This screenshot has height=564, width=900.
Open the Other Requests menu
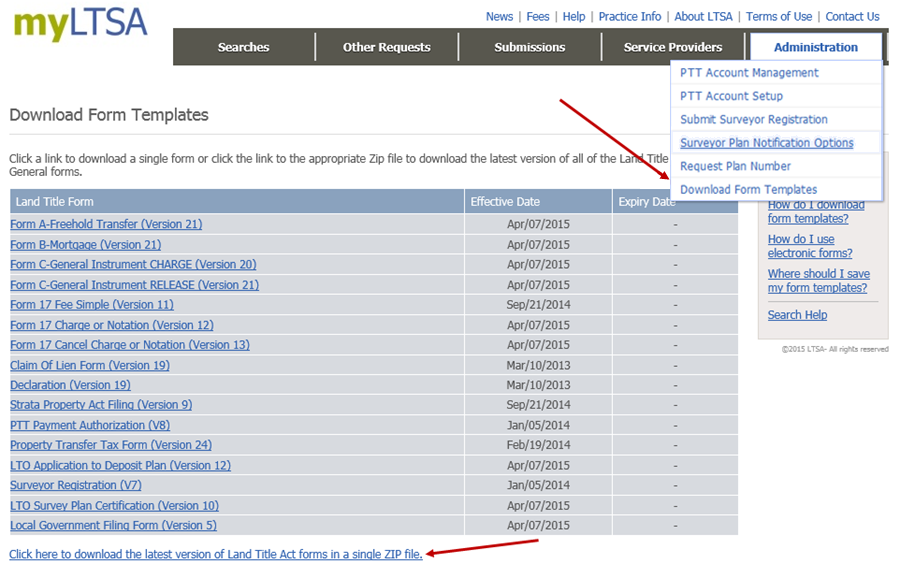[x=386, y=47]
